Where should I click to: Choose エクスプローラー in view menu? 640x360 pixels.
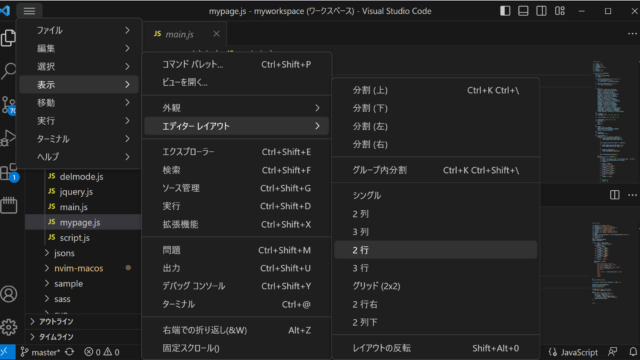(x=237, y=152)
